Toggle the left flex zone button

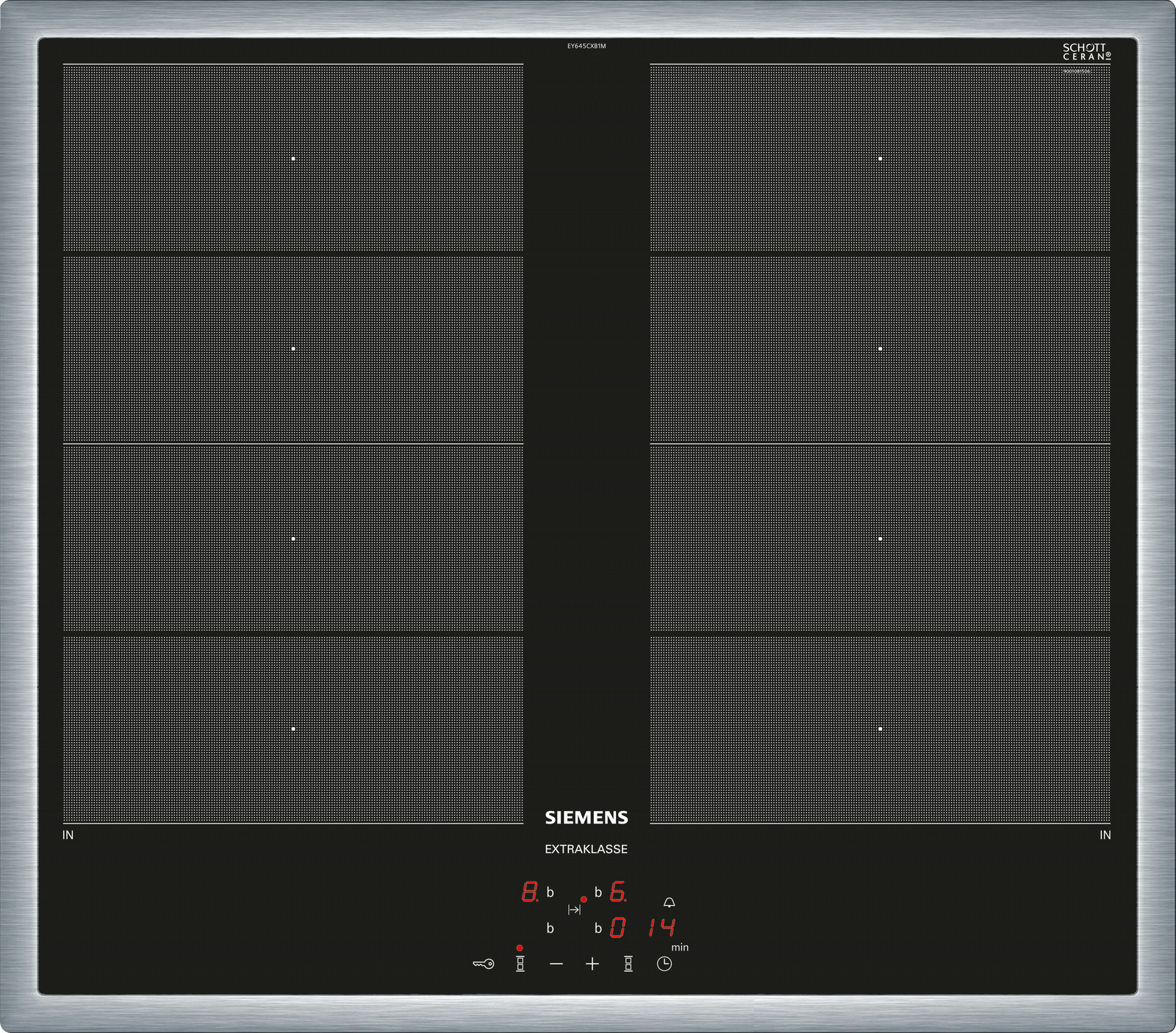[520, 963]
